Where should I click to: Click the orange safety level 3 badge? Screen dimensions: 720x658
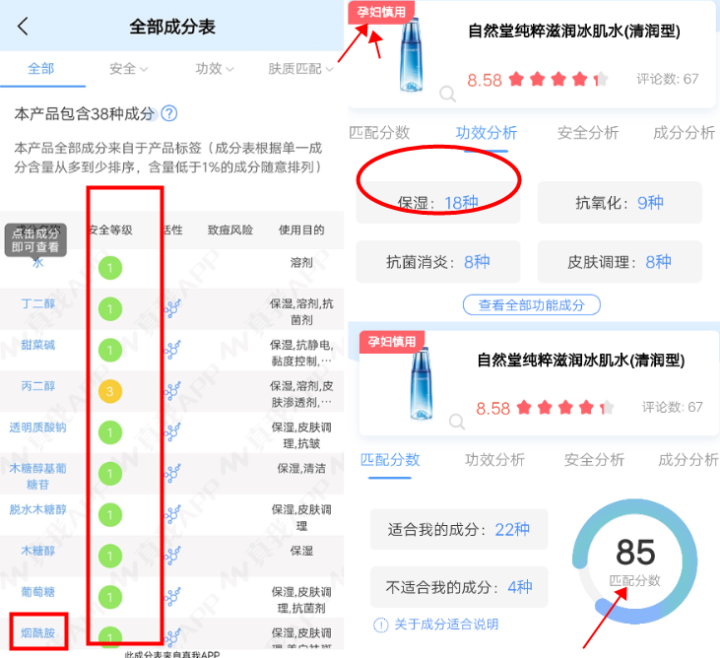(x=110, y=391)
